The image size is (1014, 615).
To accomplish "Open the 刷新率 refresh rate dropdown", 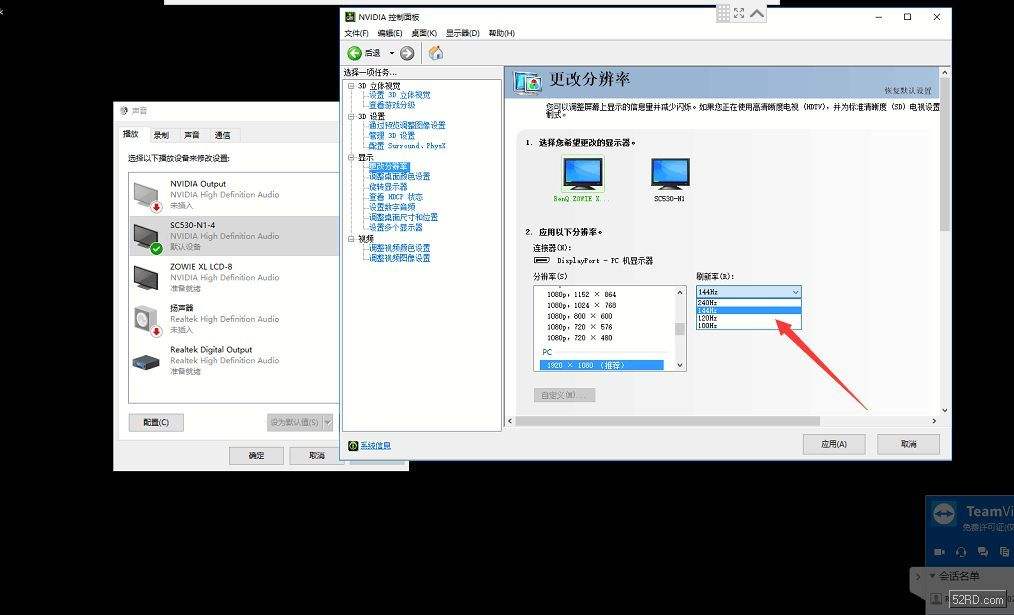I will coord(795,291).
